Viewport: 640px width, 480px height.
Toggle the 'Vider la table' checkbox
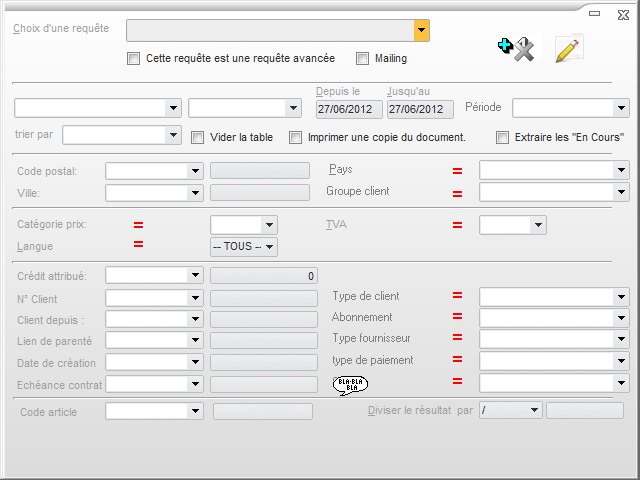198,138
